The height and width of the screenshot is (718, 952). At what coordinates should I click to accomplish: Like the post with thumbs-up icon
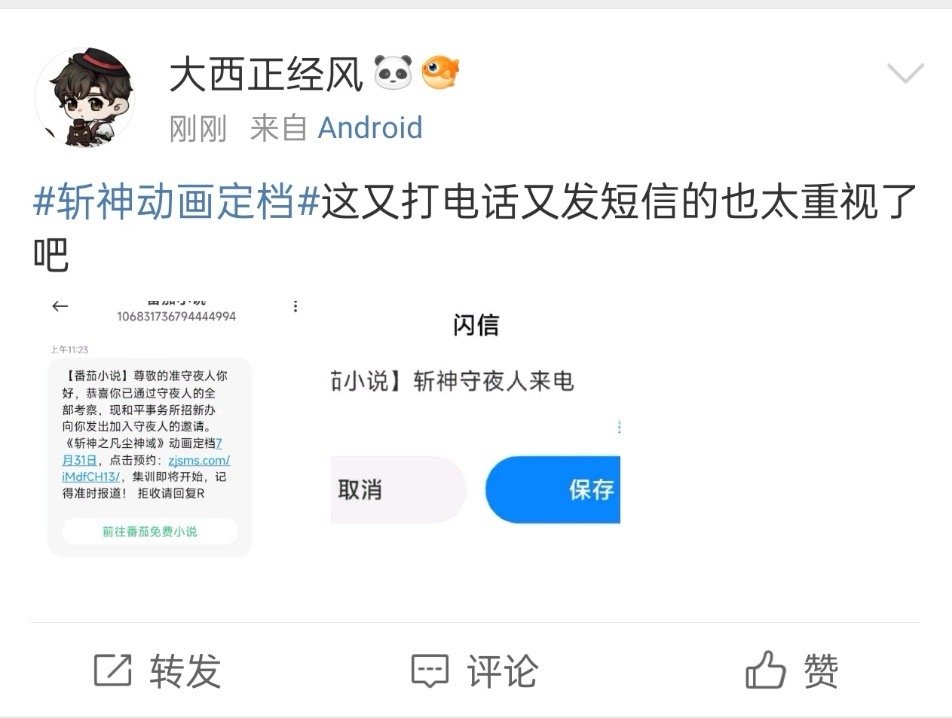765,669
